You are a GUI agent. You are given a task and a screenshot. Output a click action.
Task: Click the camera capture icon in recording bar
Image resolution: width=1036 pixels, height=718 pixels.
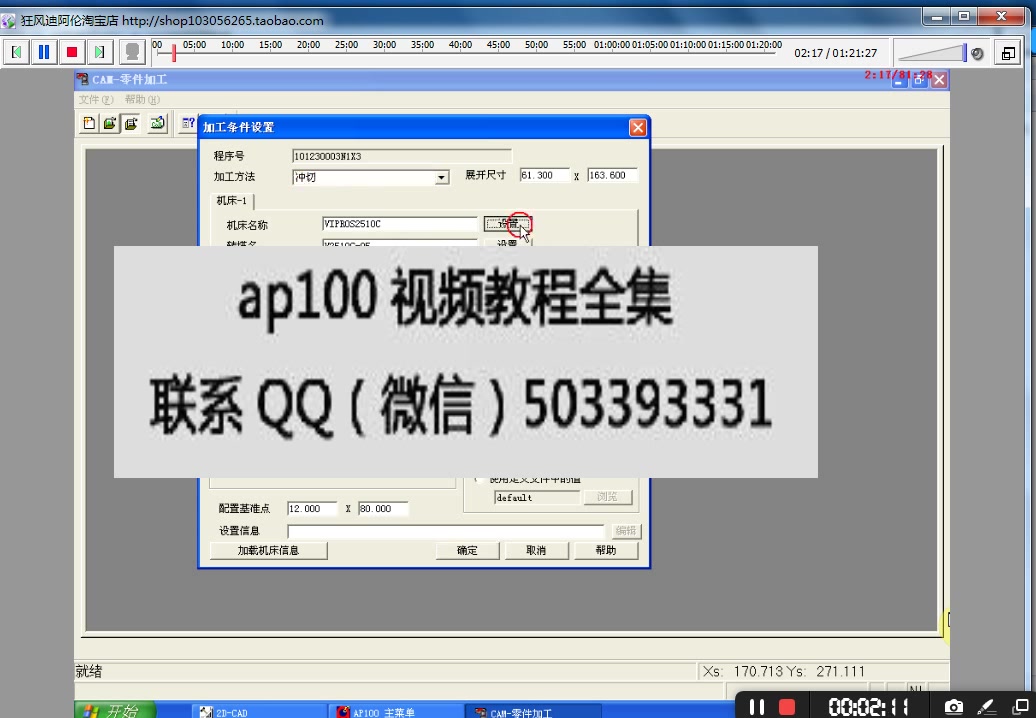tap(955, 706)
